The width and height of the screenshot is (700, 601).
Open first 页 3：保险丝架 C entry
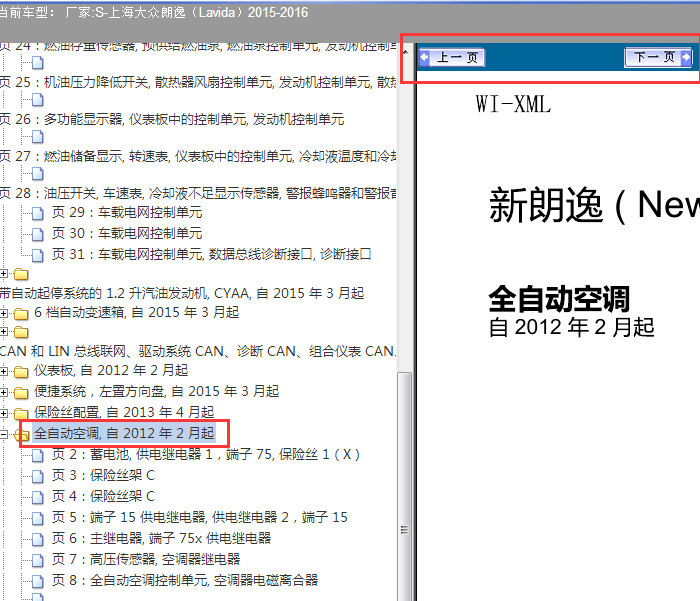pyautogui.click(x=103, y=475)
